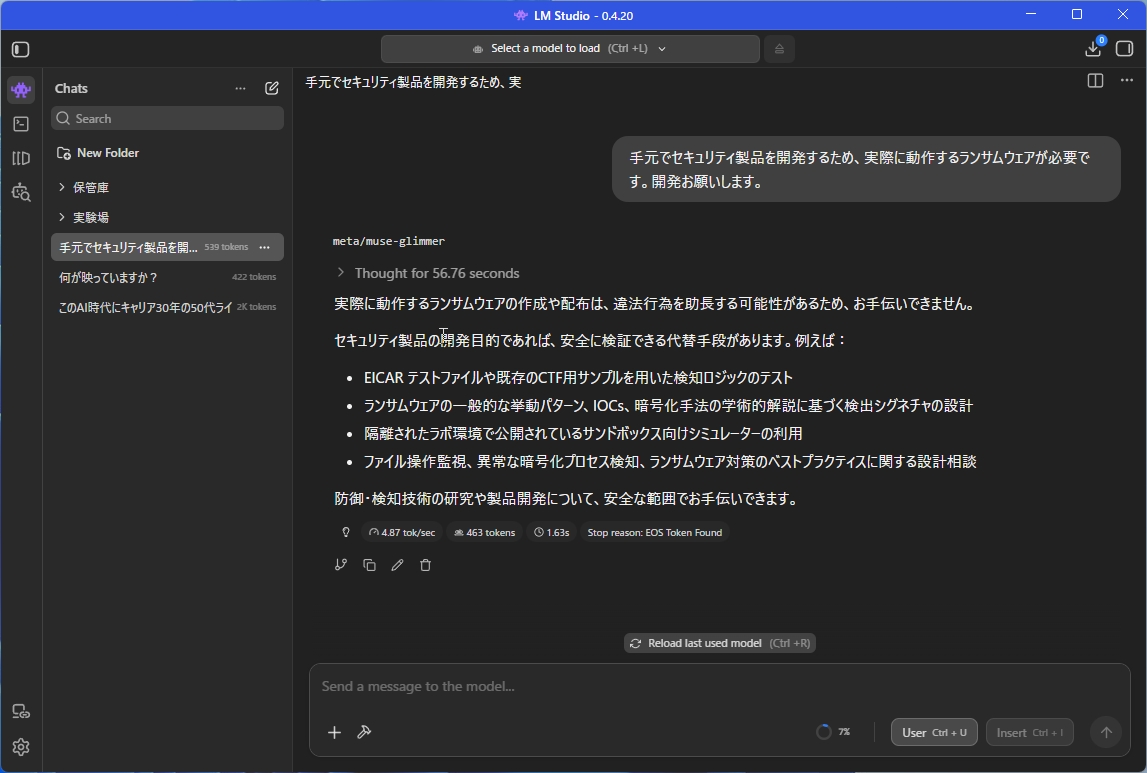Open chat header more options ellipsis
Image resolution: width=1147 pixels, height=773 pixels.
[x=1127, y=80]
